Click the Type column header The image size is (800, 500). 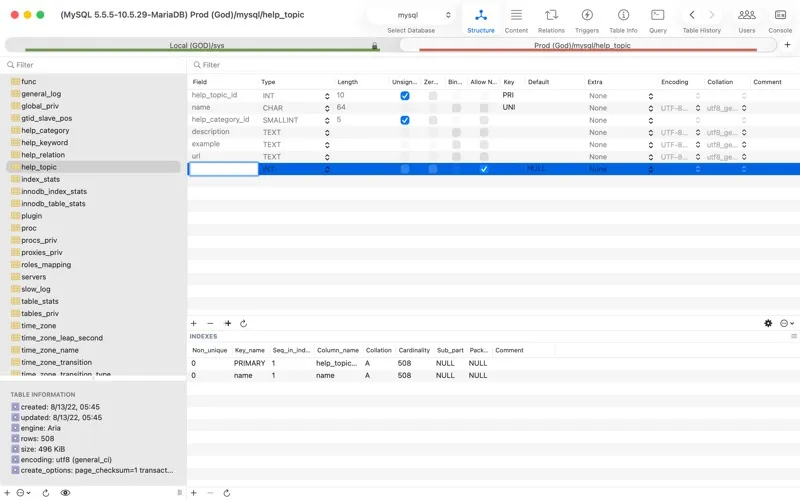(x=295, y=82)
